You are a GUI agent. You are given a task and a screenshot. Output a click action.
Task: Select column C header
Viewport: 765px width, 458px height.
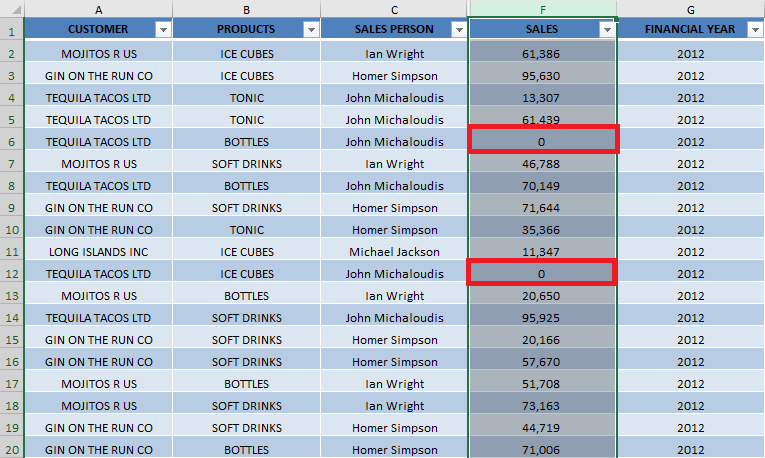point(394,9)
